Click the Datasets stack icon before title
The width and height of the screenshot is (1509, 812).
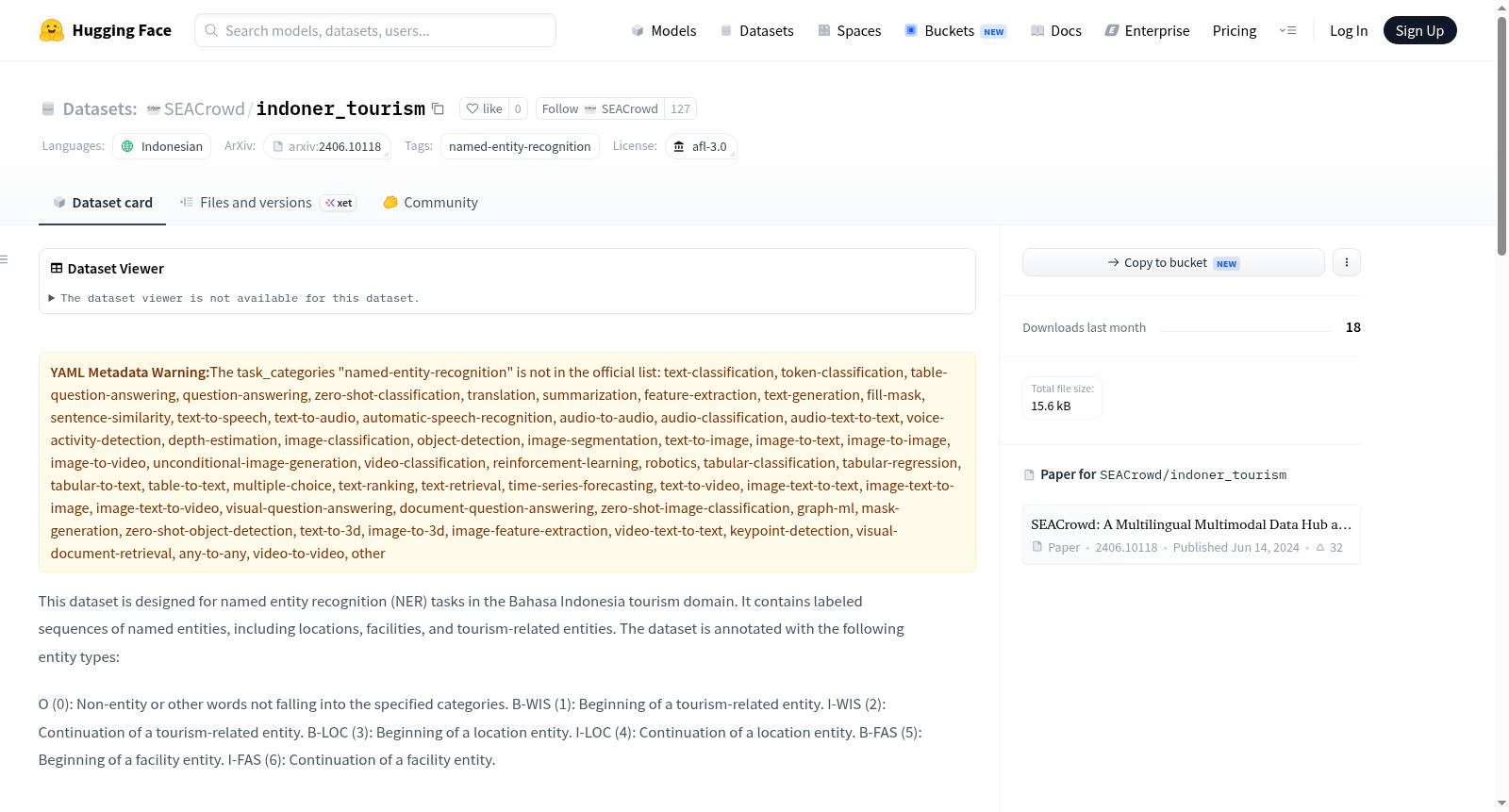pyautogui.click(x=48, y=109)
